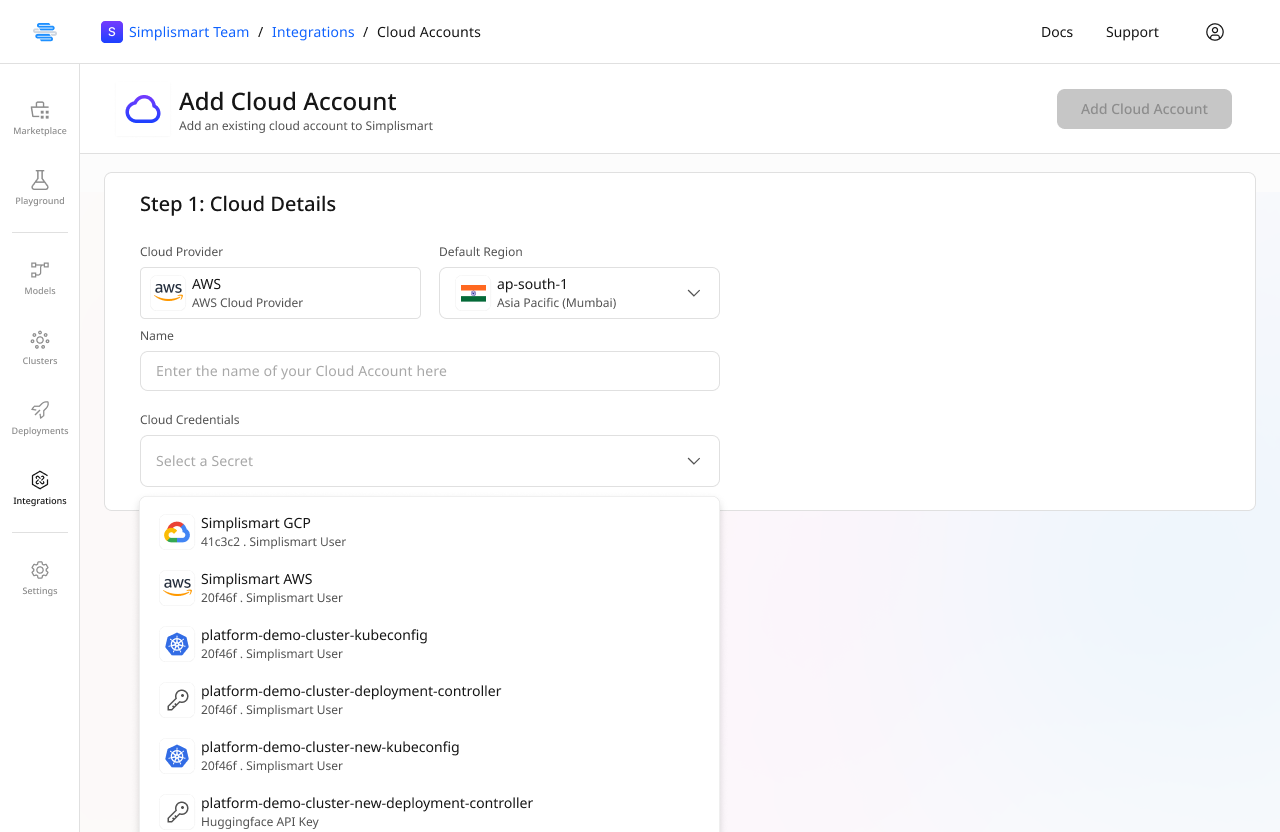Choose platform-demo-cluster-deployment-controller option

point(430,700)
